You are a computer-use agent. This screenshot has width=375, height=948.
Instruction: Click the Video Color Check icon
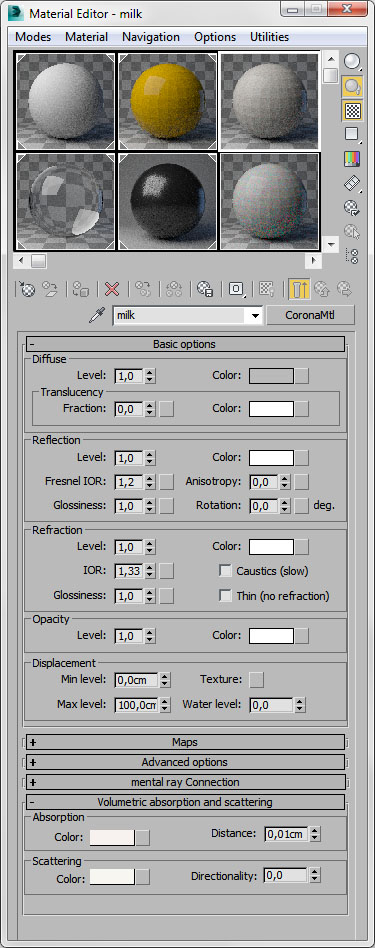(x=351, y=159)
